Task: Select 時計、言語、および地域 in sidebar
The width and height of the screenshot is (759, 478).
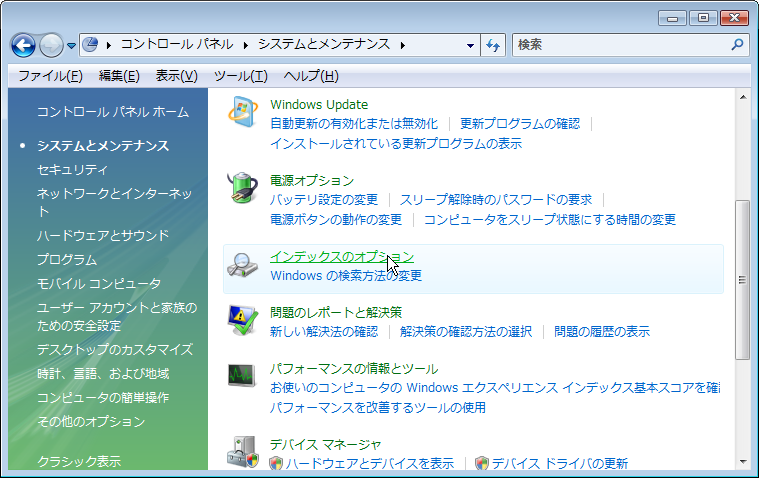Action: tap(103, 374)
